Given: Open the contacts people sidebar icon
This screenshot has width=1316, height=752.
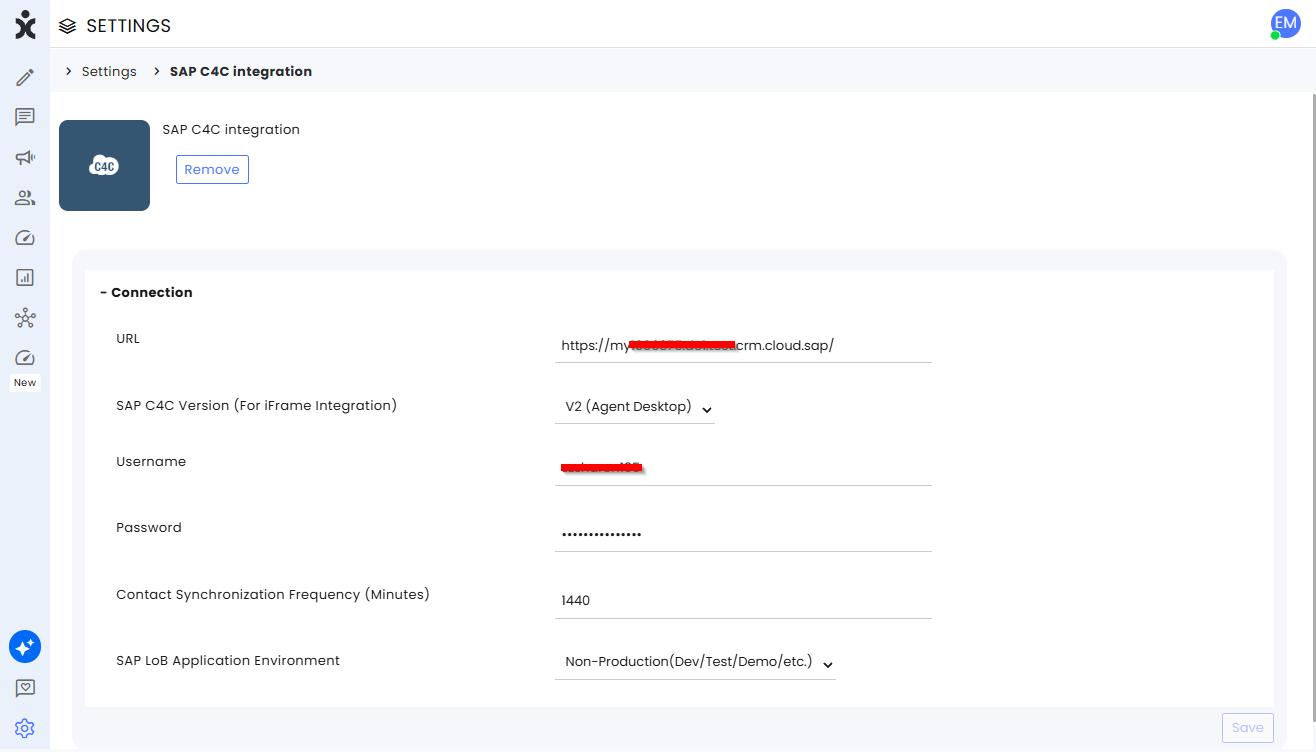Looking at the screenshot, I should [x=25, y=197].
